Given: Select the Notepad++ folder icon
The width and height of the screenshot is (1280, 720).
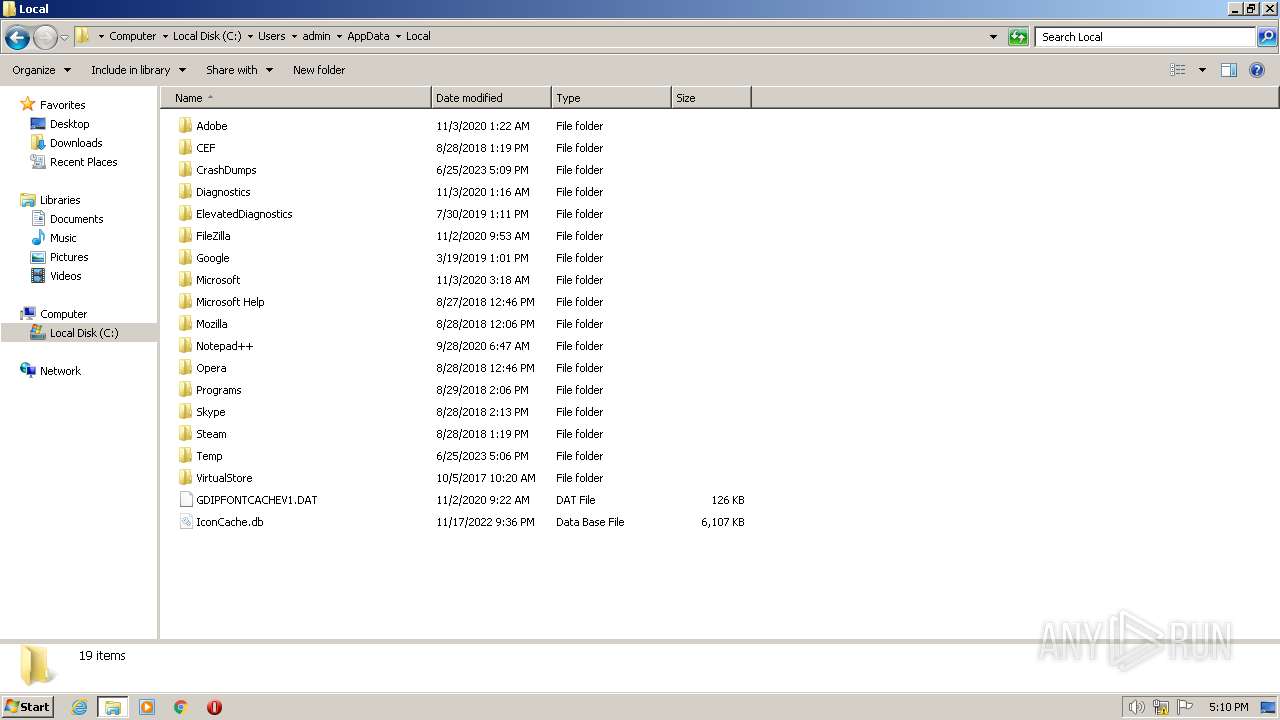Looking at the screenshot, I should [x=185, y=346].
